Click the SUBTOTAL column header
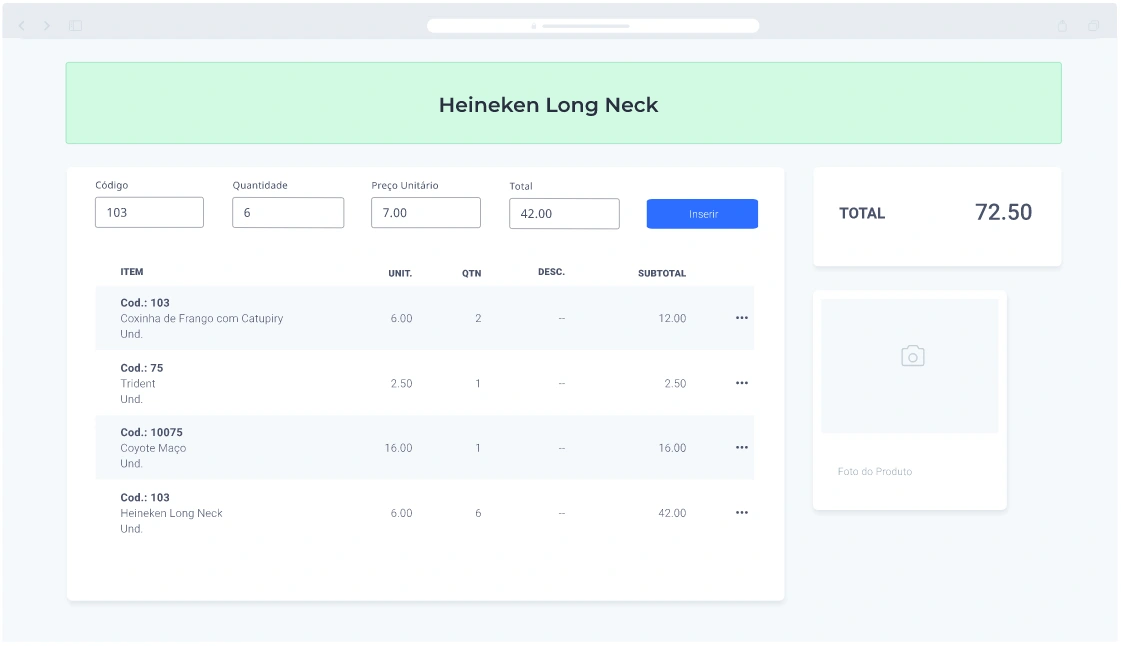The image size is (1121, 646). (x=661, y=273)
